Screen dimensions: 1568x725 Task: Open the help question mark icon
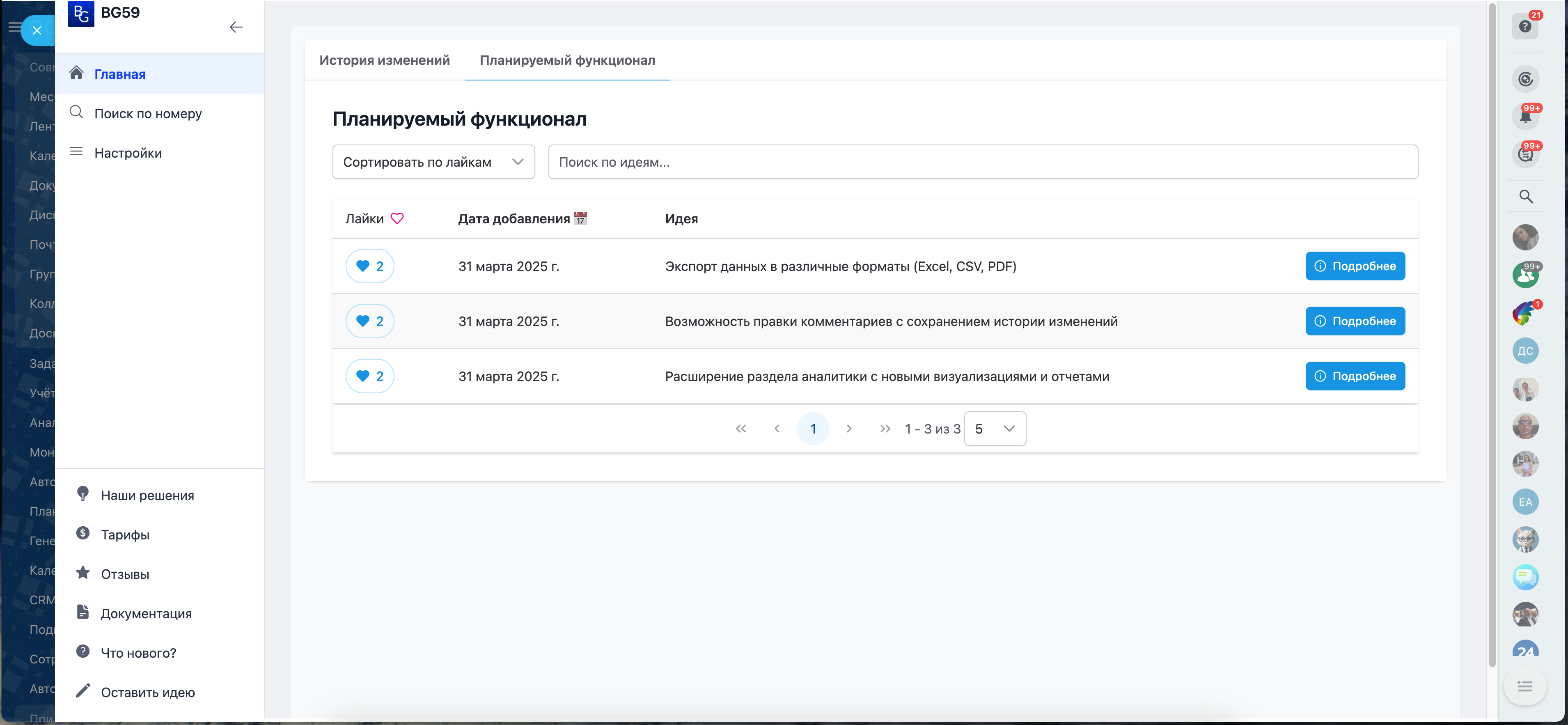(x=1525, y=26)
